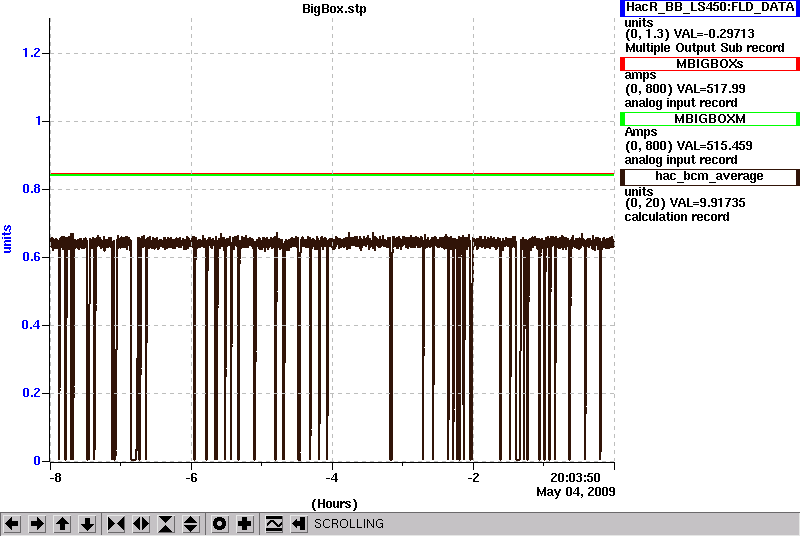Click the vertical 'units' y-axis label

point(7,239)
